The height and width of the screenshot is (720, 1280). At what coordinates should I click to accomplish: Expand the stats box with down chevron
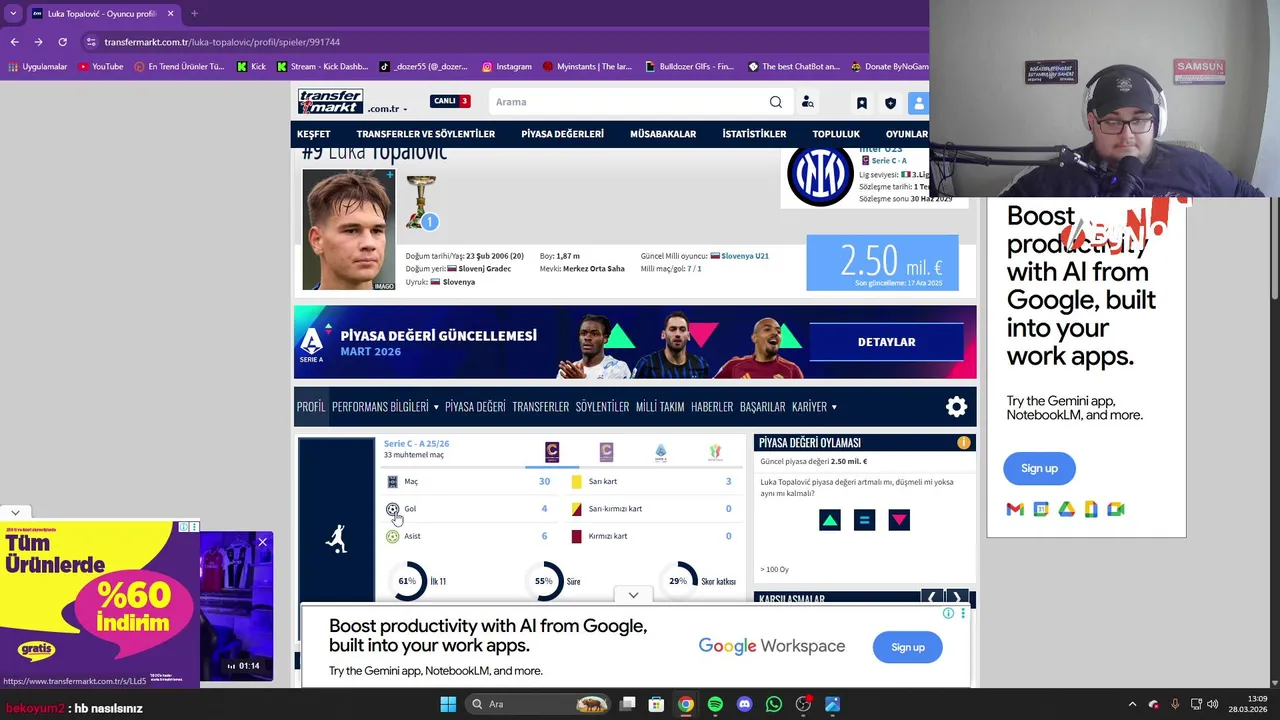633,595
